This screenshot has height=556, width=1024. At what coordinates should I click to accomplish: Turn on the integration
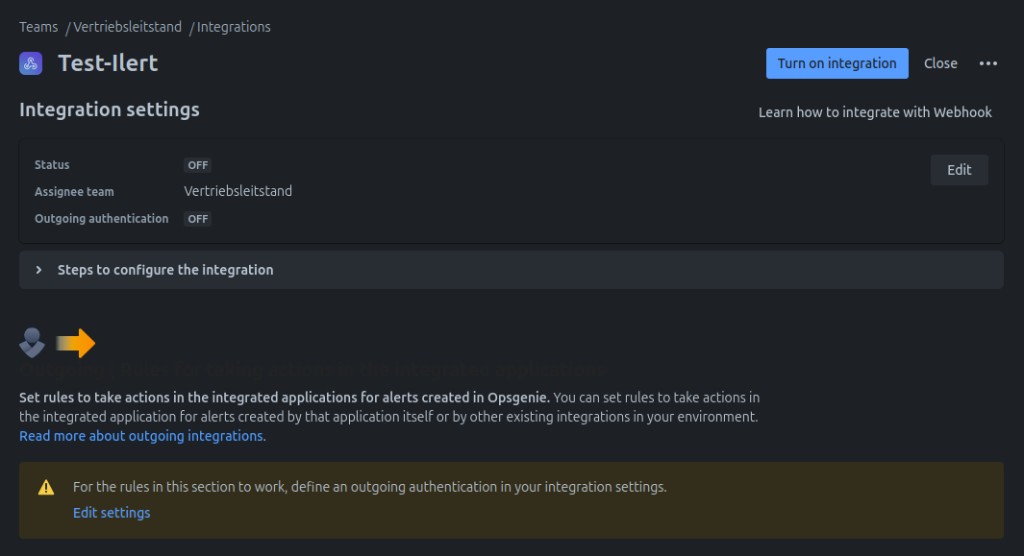point(836,63)
